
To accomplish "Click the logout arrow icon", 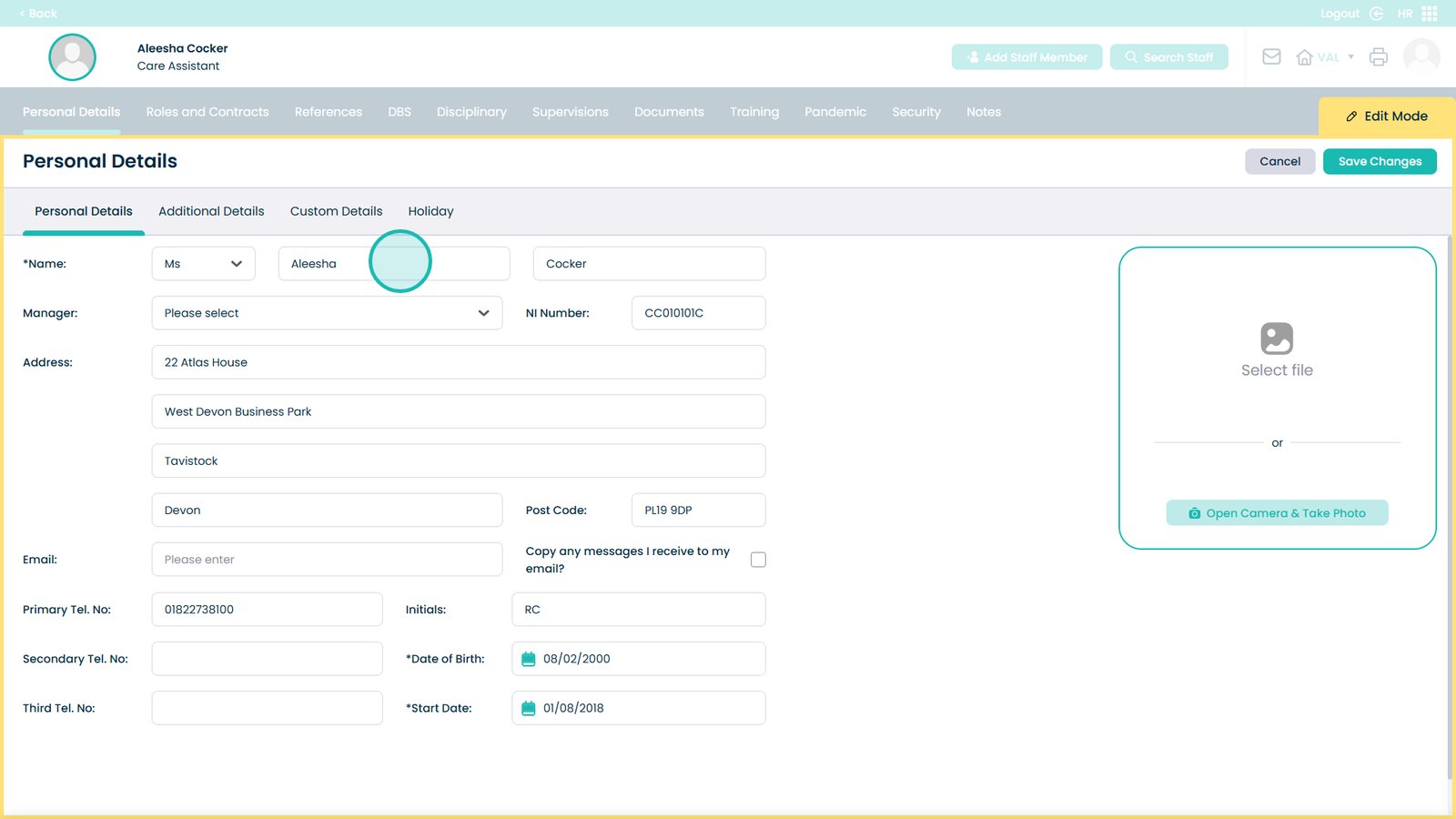I will pos(1377,14).
